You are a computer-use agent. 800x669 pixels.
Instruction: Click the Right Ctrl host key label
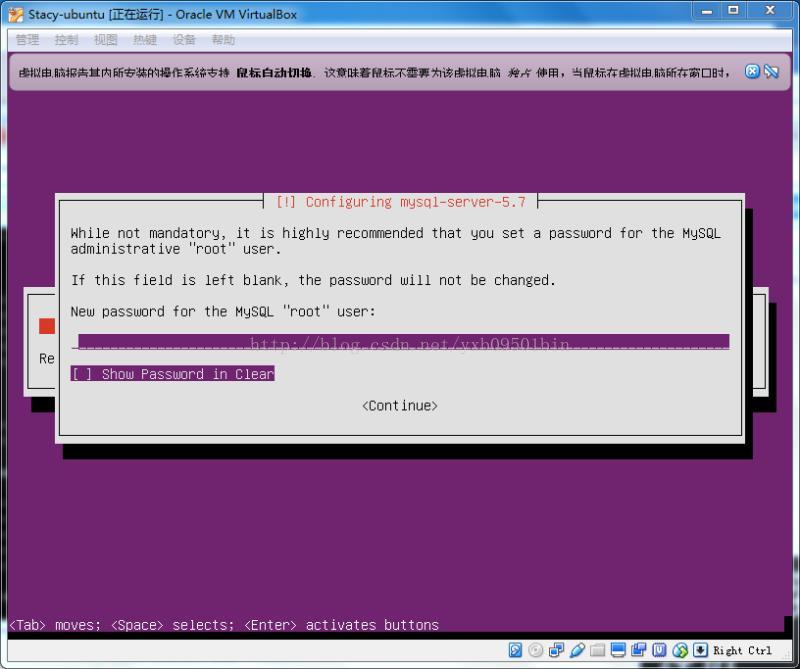[742, 650]
